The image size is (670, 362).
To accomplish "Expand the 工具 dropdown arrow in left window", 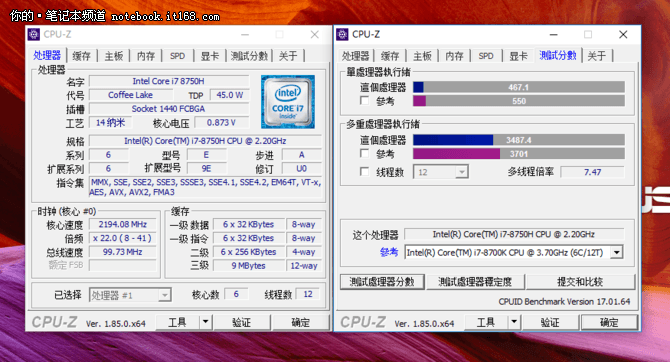I will click(x=206, y=322).
